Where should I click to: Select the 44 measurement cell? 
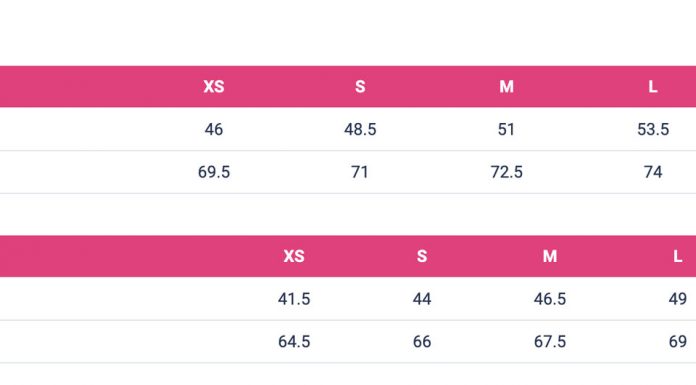click(422, 299)
